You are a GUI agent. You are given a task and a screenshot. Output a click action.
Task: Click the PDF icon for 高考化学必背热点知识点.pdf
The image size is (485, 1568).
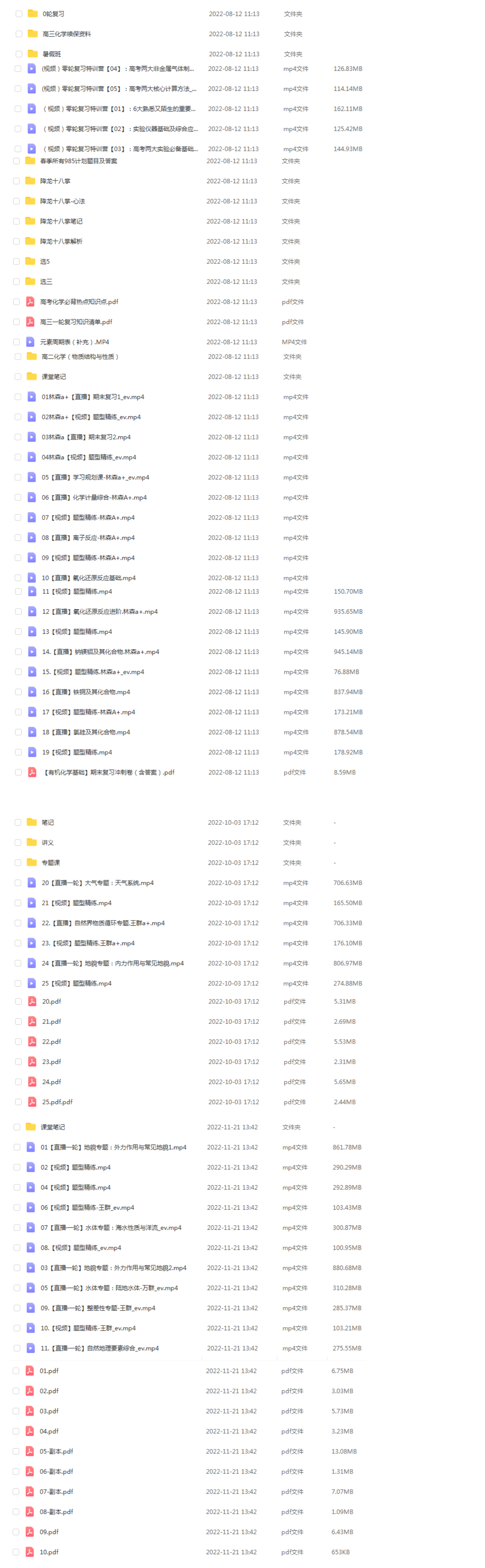tap(30, 301)
